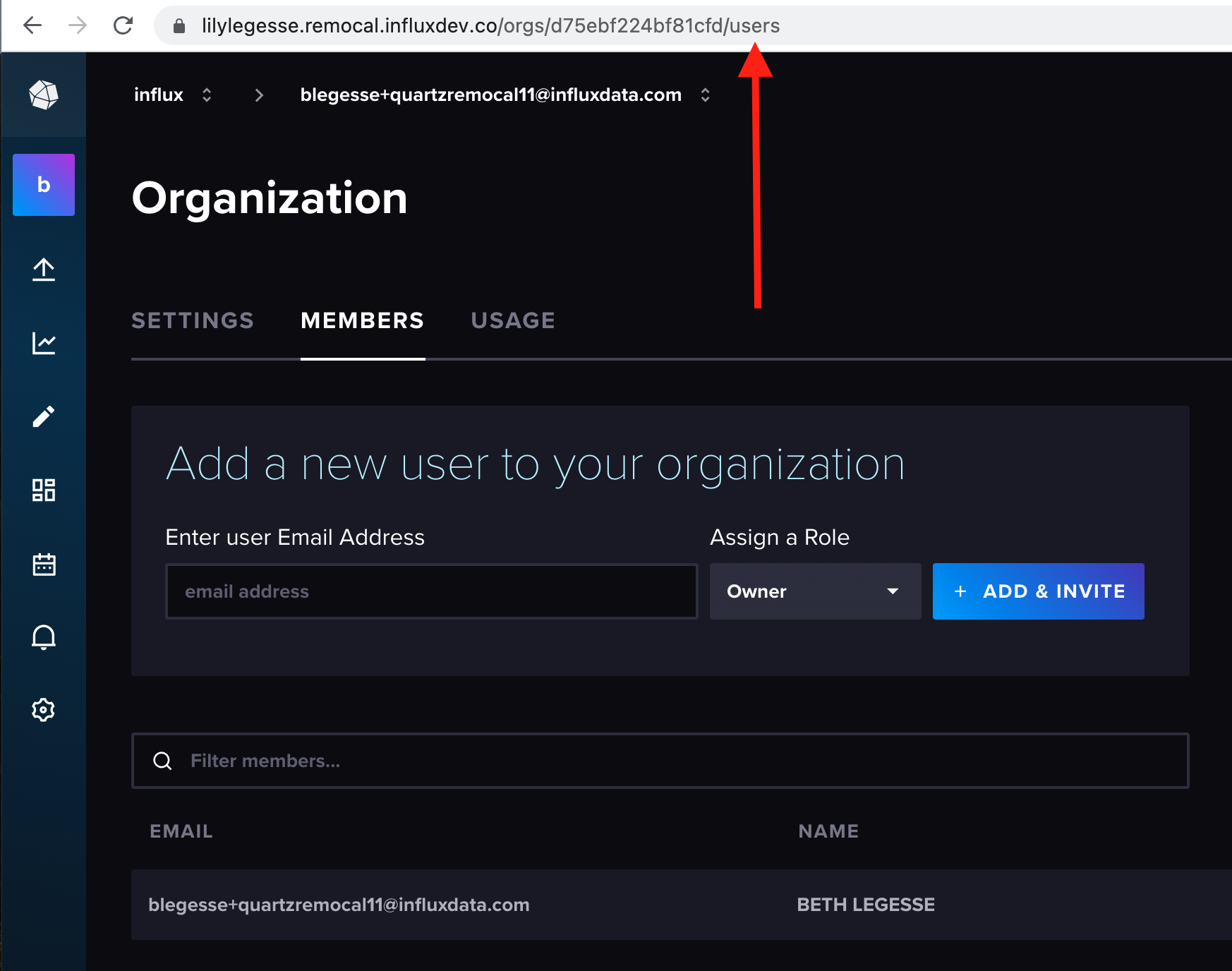Switch to the SETTINGS tab

192,320
